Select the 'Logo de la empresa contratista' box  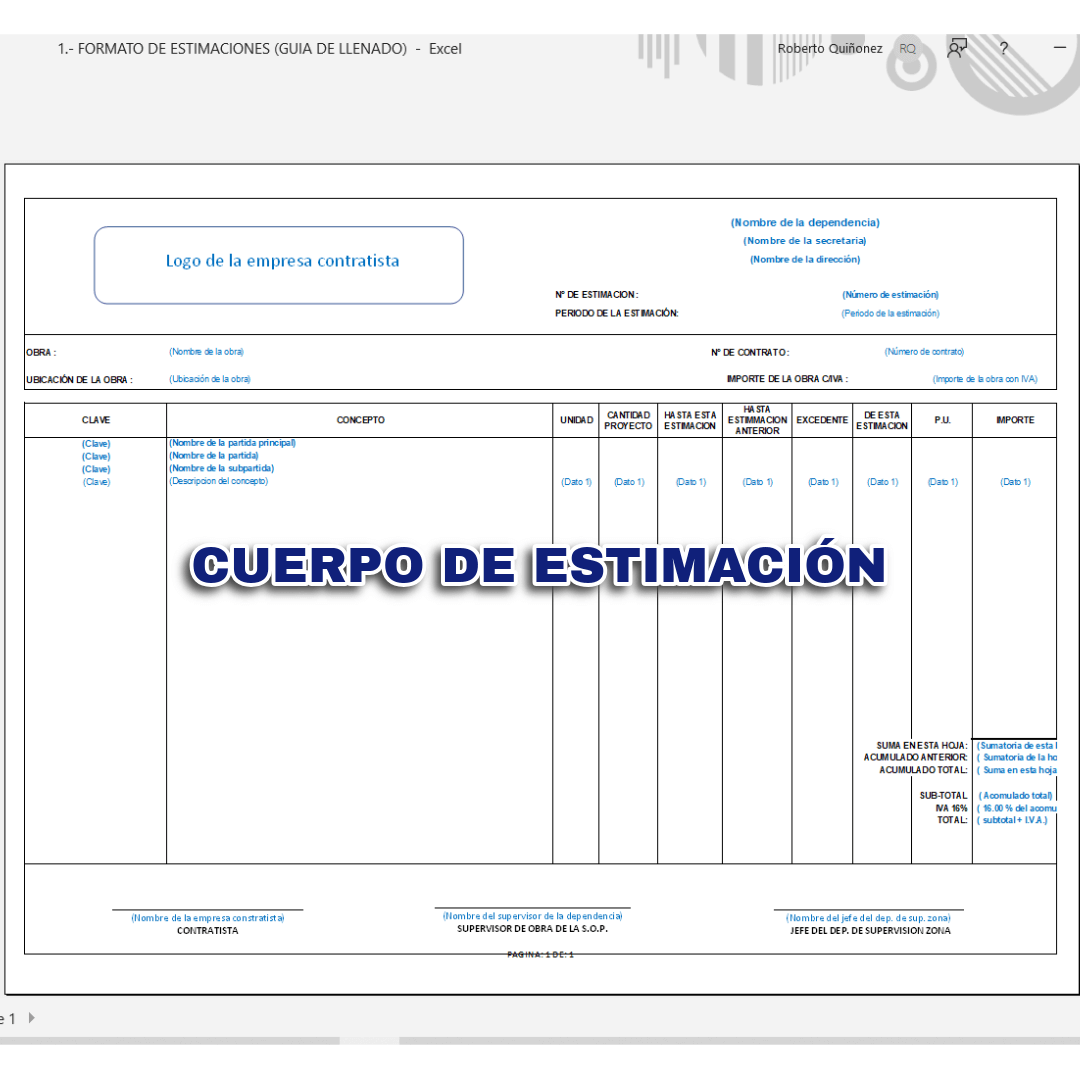pyautogui.click(x=279, y=264)
